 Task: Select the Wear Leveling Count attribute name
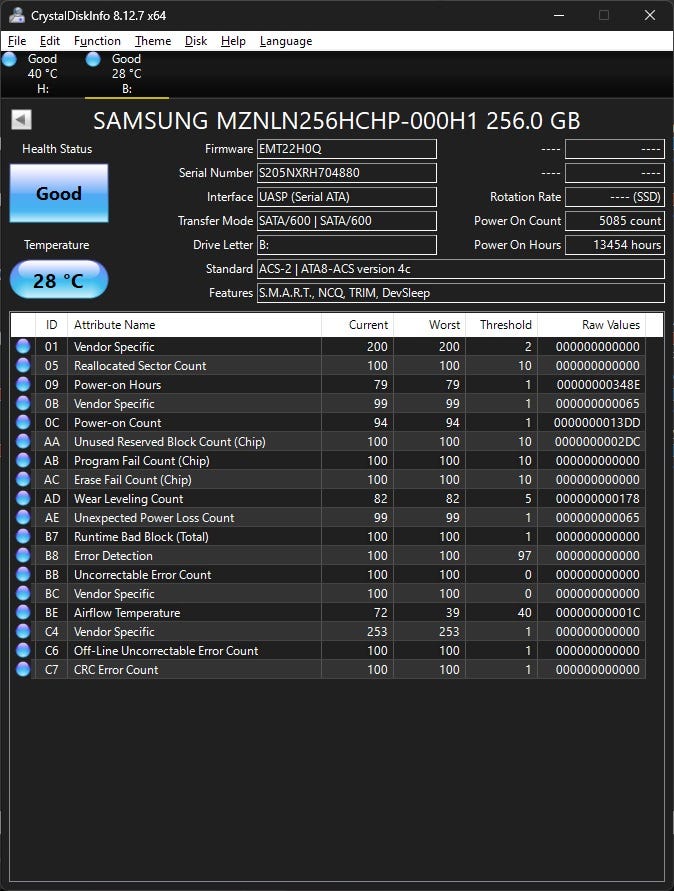coord(128,498)
